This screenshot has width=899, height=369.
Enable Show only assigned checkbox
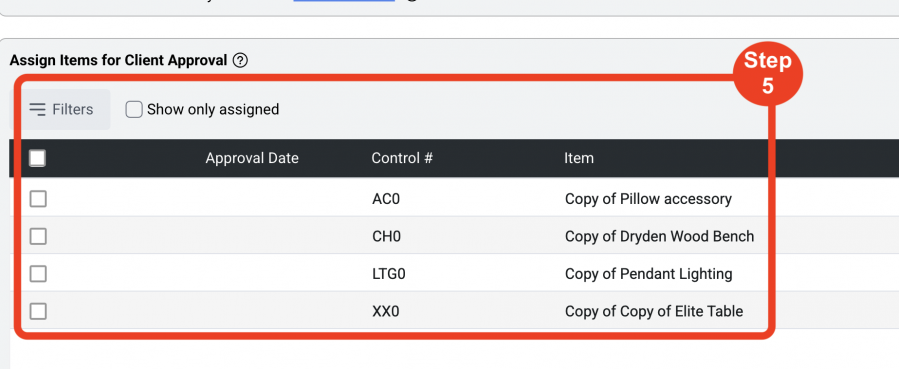[x=134, y=109]
